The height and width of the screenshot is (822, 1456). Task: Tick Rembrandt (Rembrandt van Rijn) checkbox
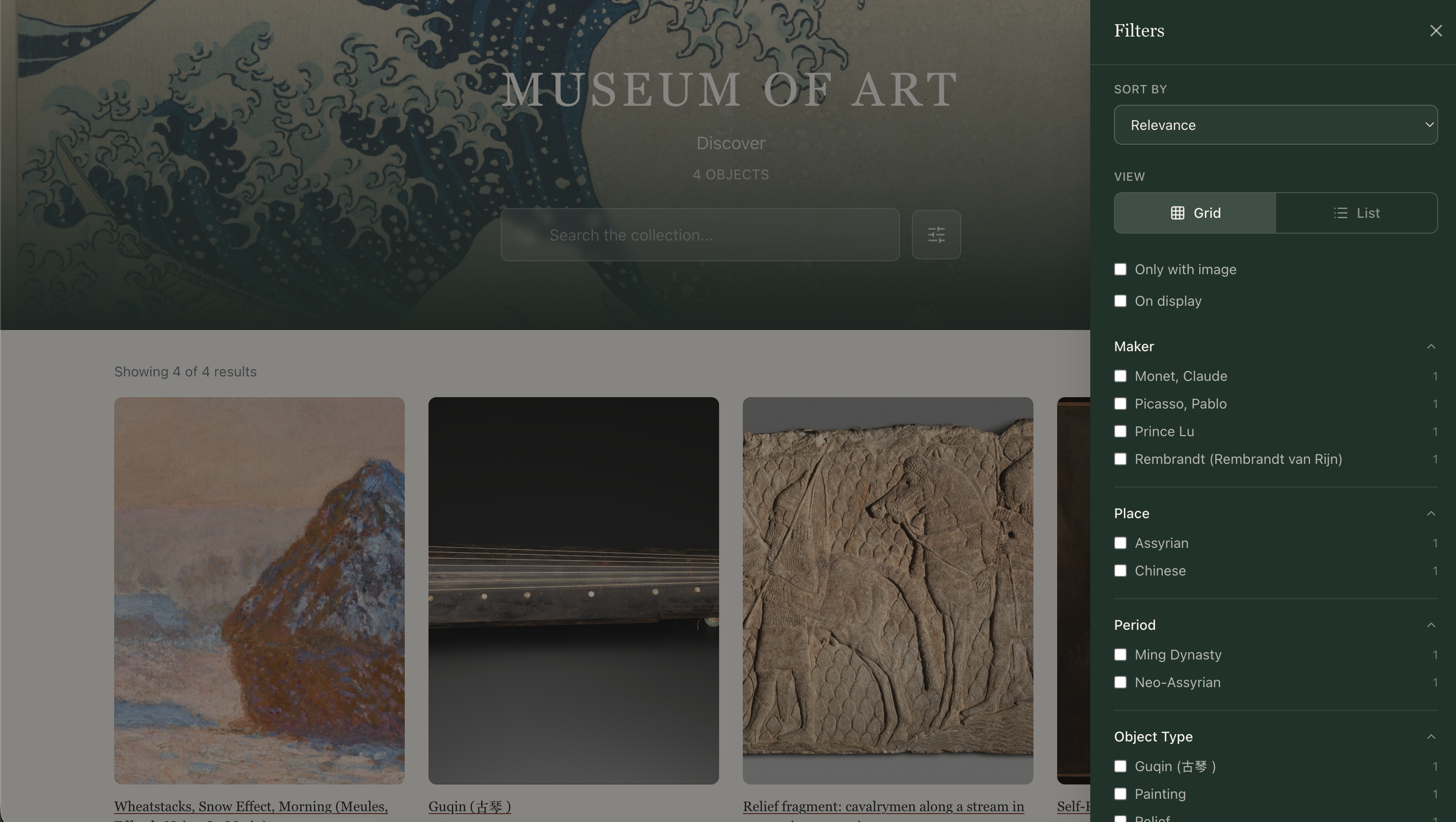tap(1120, 459)
